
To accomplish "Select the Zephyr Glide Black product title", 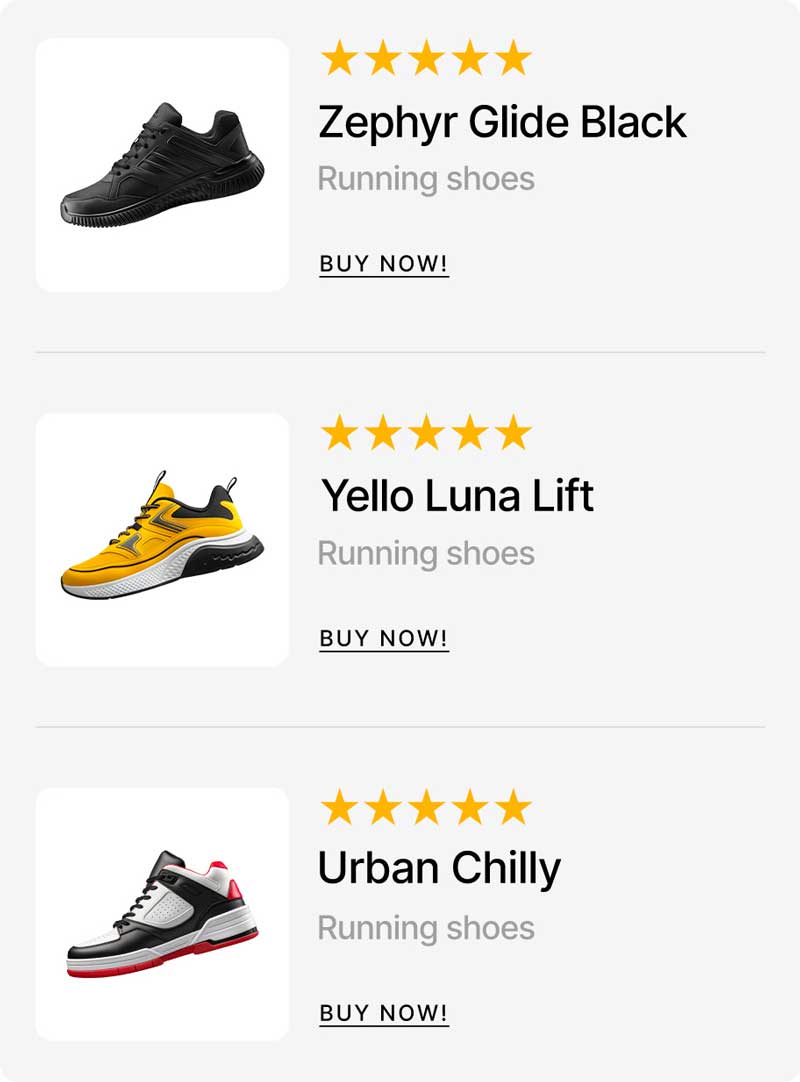I will 503,123.
